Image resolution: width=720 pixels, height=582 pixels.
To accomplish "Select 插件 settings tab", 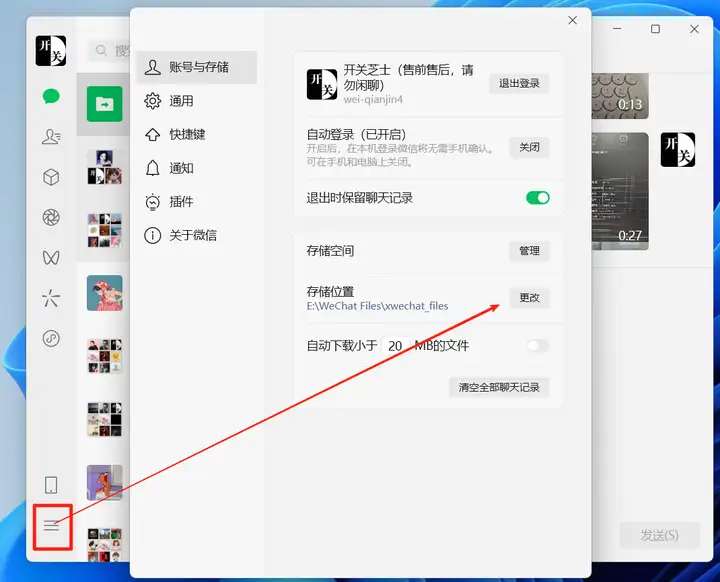I will [197, 202].
